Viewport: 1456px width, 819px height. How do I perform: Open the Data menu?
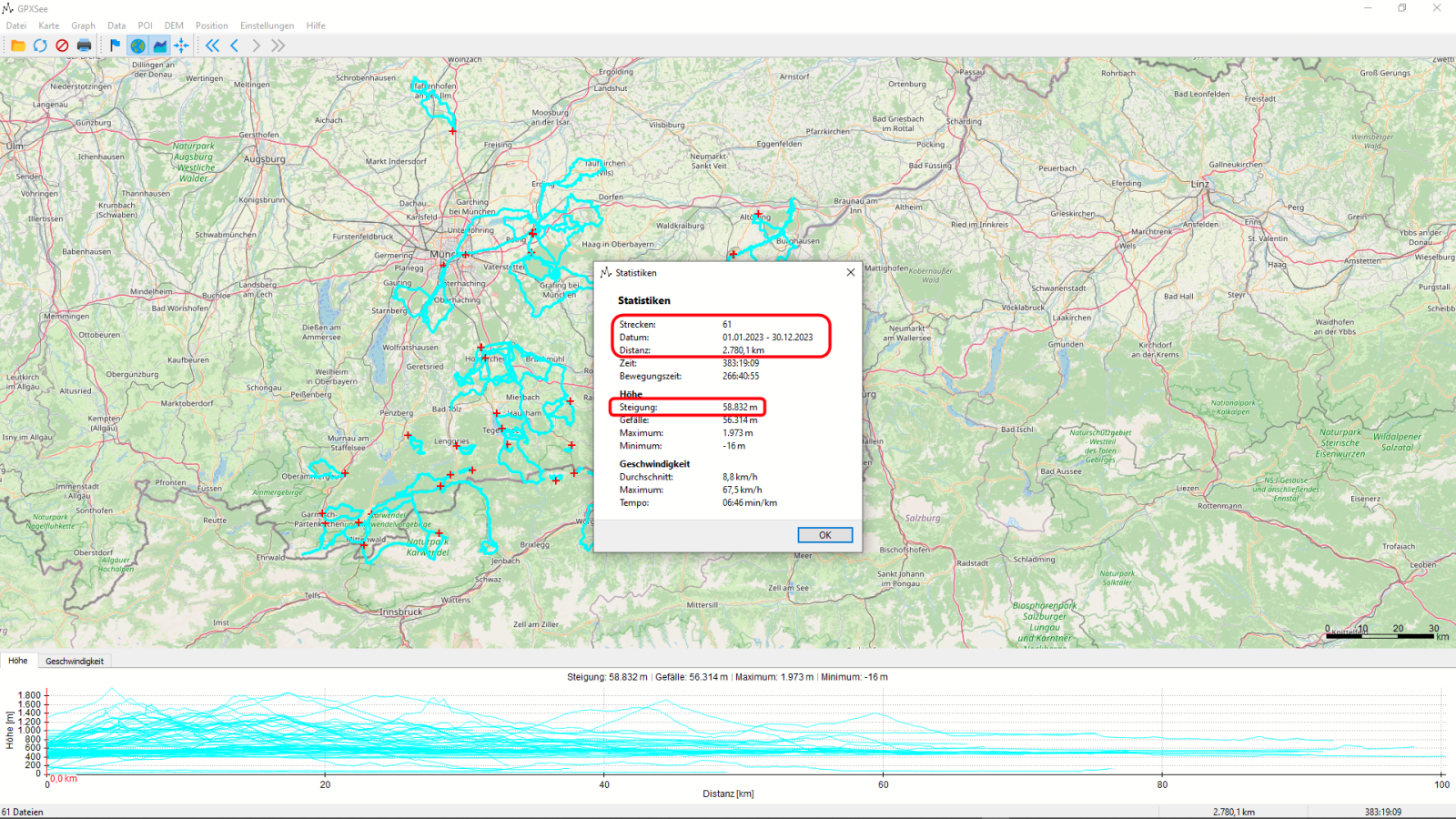pyautogui.click(x=116, y=25)
